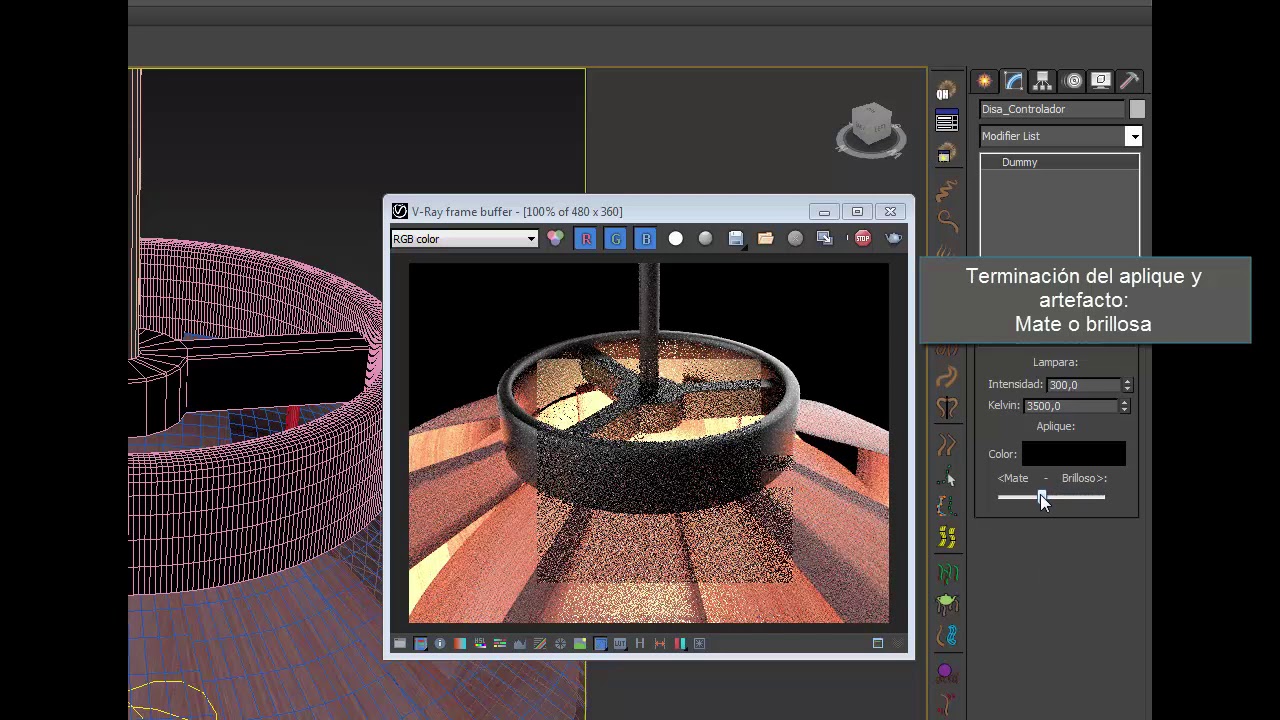Click the Kelvin value field
The height and width of the screenshot is (720, 1280).
click(x=1070, y=406)
